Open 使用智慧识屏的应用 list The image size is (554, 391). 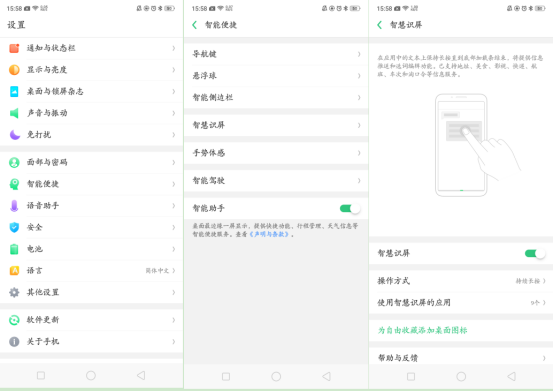point(461,303)
